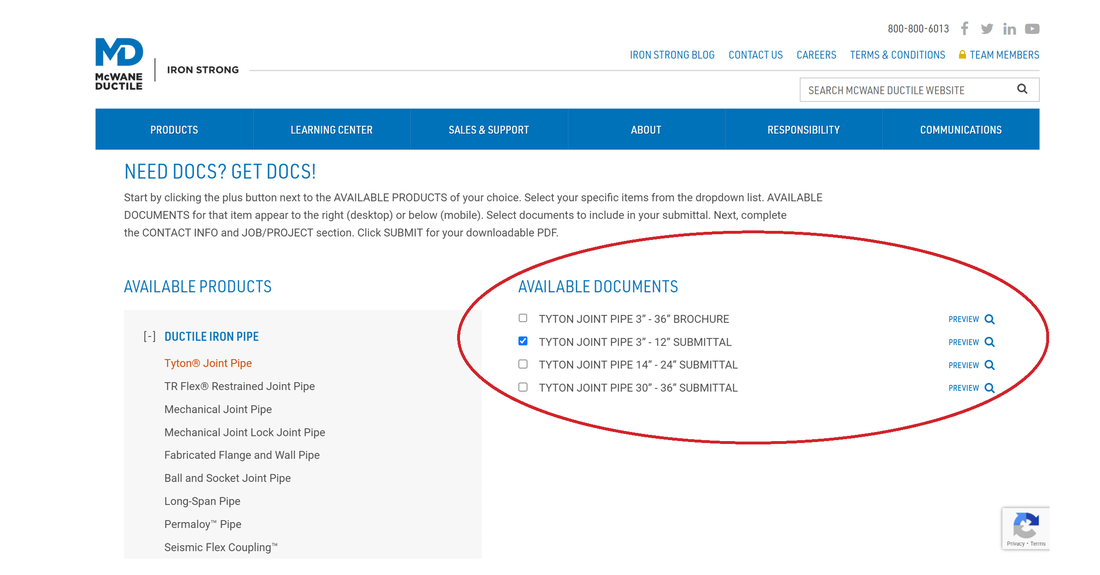Image resolution: width=1100 pixels, height=575 pixels.
Task: Click the Need Docs? Get Docs! heading
Action: pos(220,171)
